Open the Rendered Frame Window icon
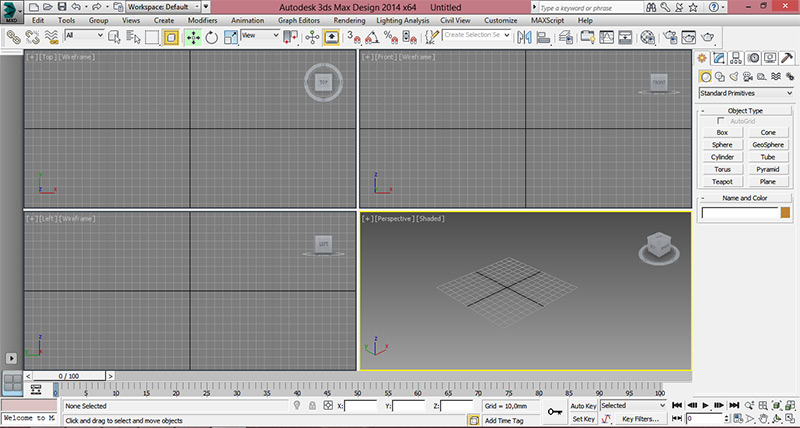The height and width of the screenshot is (428, 800). [689, 37]
